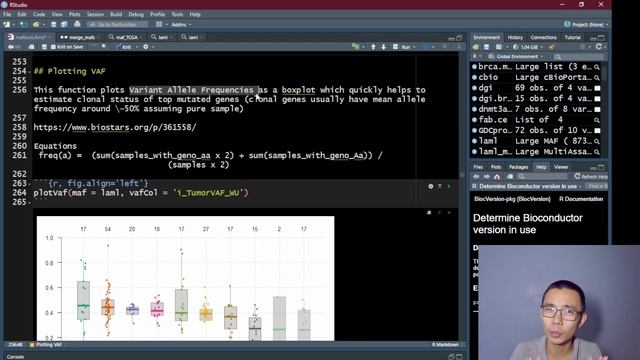Go to next chunk with down arrow
The width and height of the screenshot is (640, 360).
pos(383,47)
